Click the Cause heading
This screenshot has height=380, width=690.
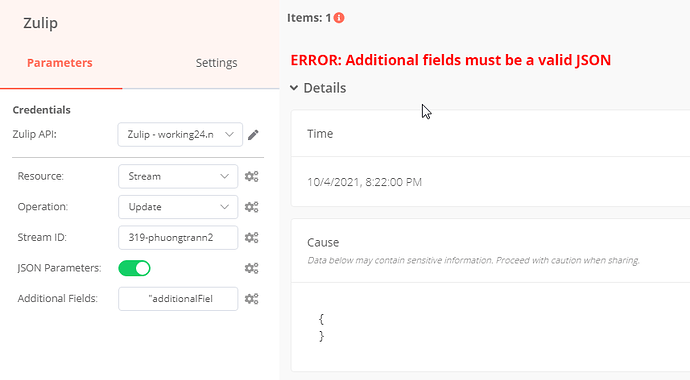(x=323, y=242)
